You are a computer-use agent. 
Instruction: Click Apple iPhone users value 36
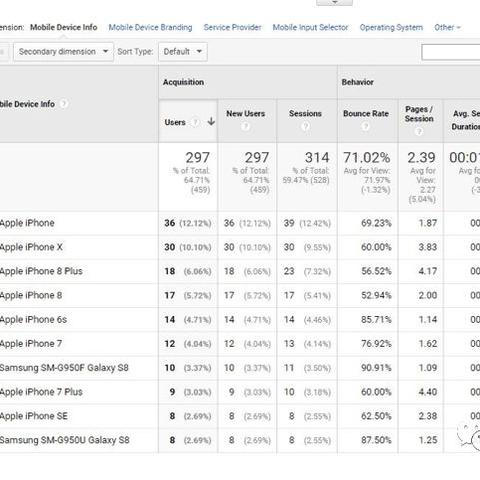click(170, 223)
